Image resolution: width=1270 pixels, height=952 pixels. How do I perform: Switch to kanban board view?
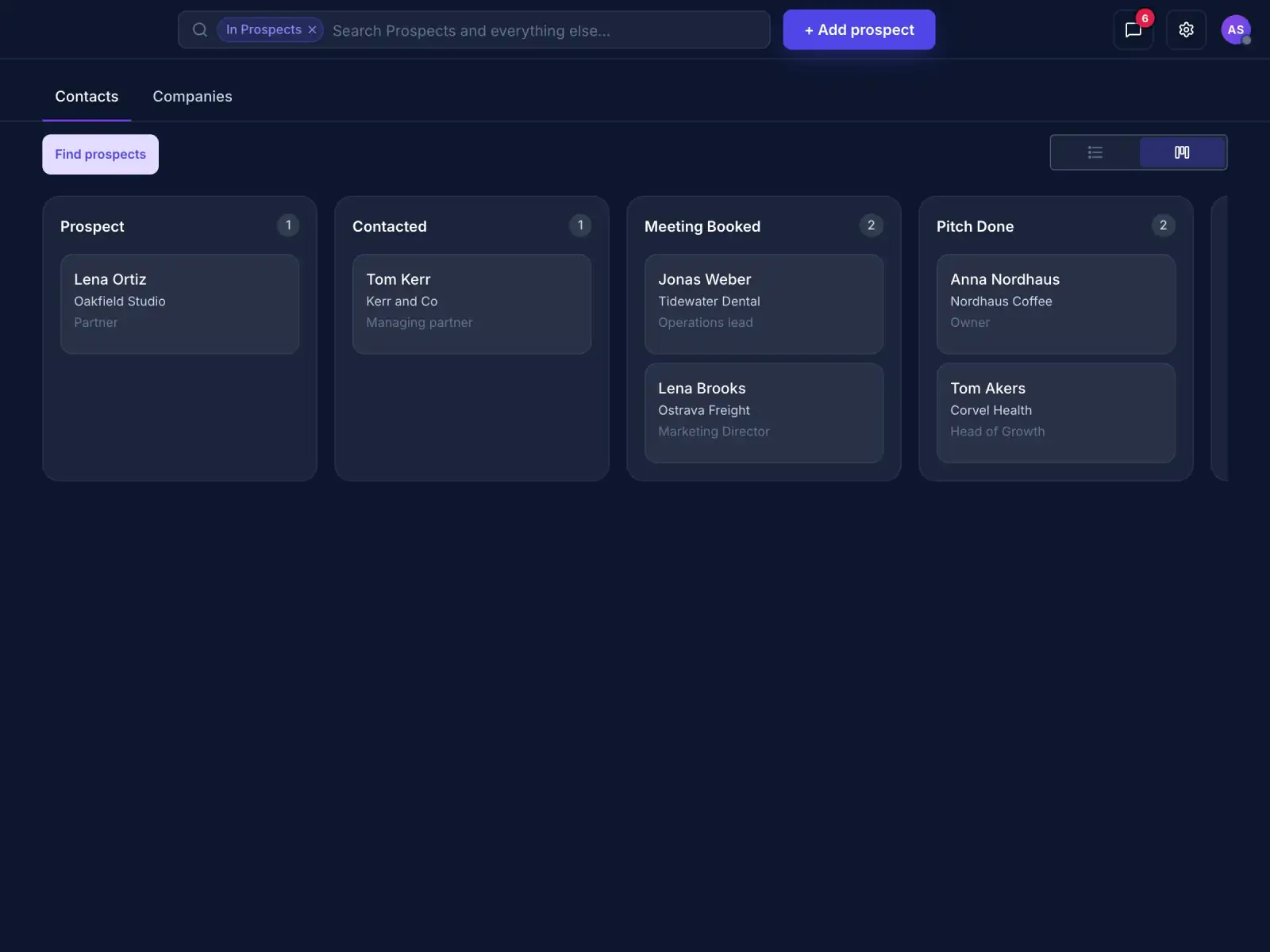click(x=1182, y=152)
